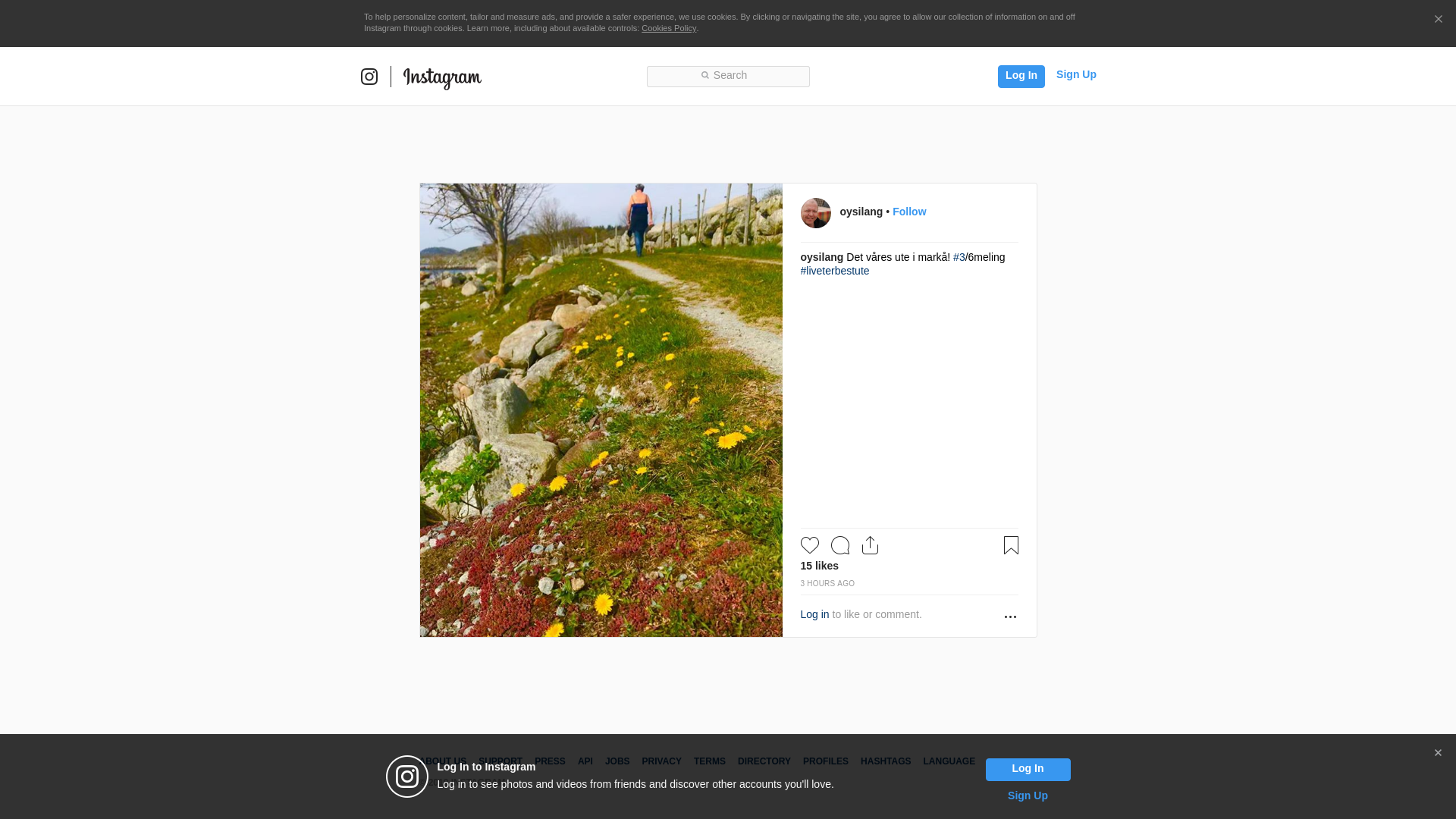Click the Log In button in header

(x=1021, y=76)
